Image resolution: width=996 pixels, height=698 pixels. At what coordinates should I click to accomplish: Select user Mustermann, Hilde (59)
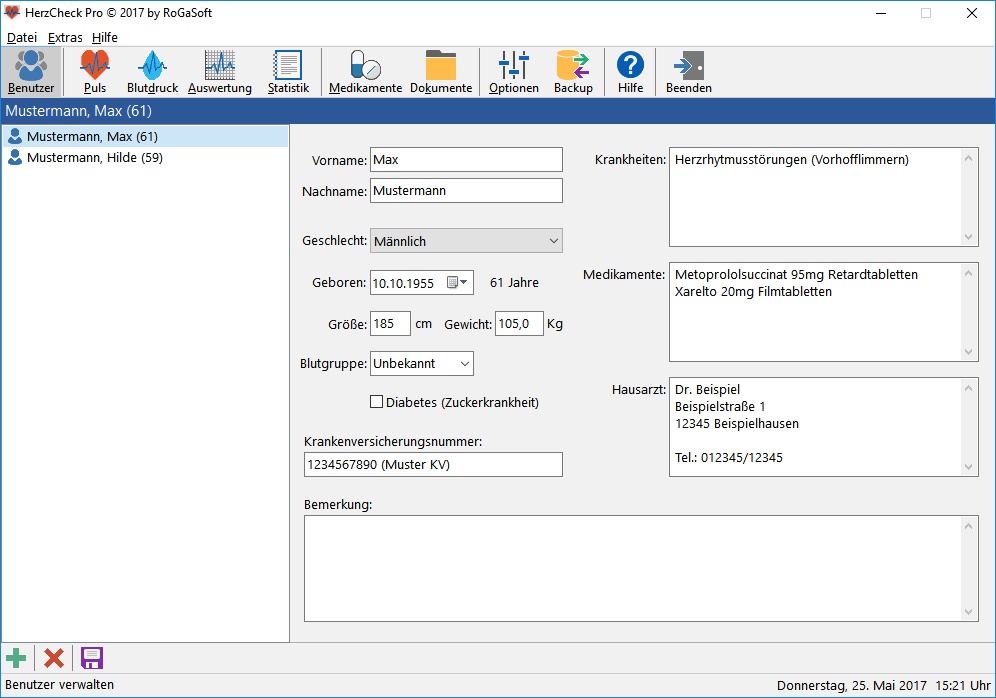[x=94, y=158]
